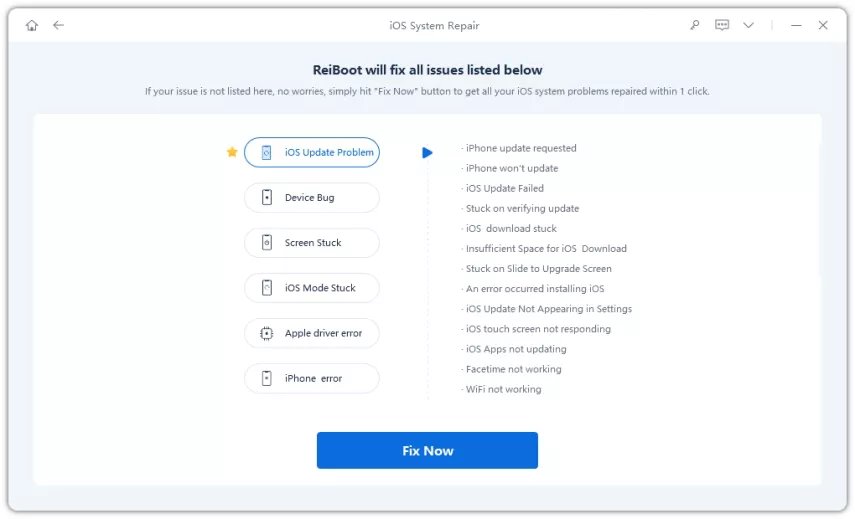
Task: Click the back arrow in title bar
Action: [x=58, y=25]
